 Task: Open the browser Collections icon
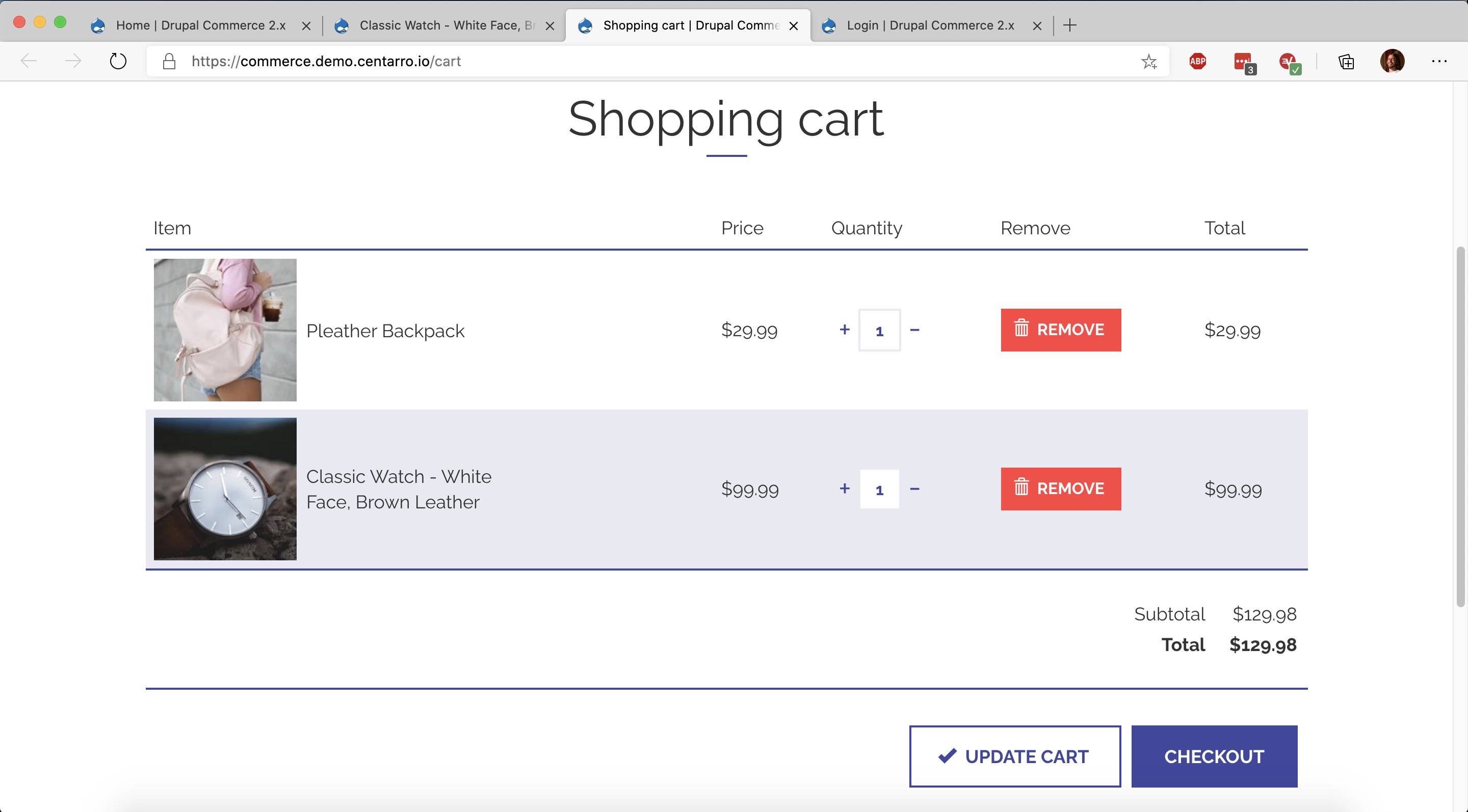[1346, 61]
